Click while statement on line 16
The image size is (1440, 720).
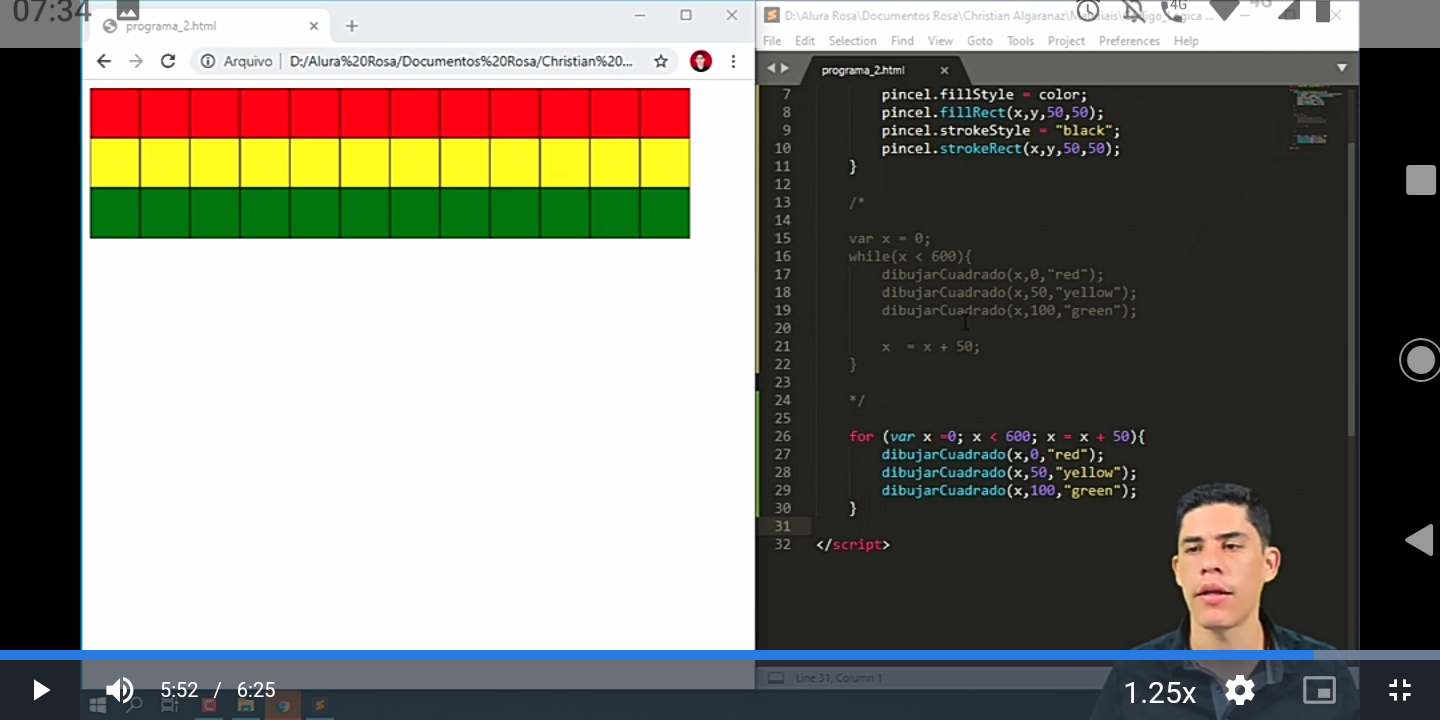910,257
